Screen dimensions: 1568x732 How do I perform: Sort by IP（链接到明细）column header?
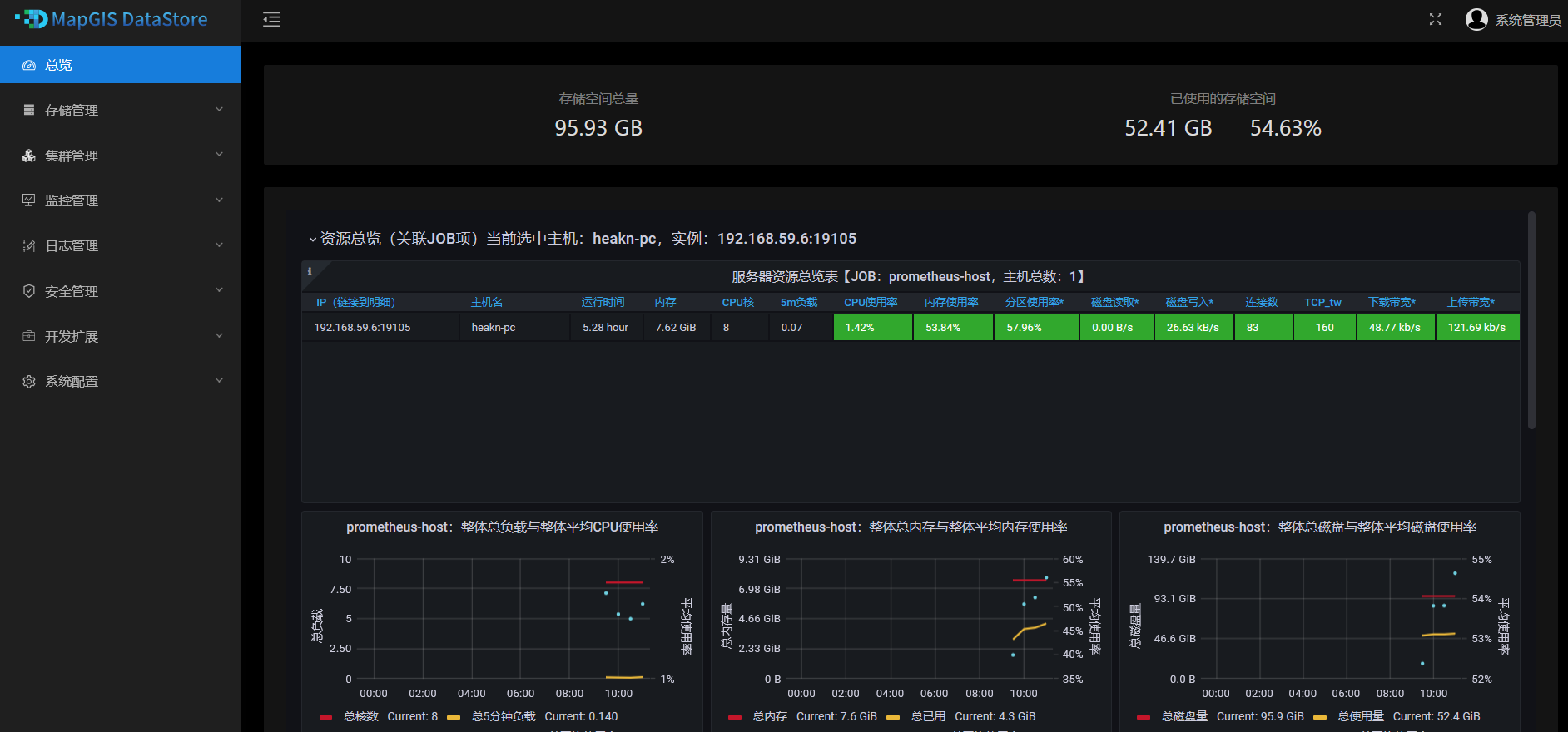[x=355, y=303]
